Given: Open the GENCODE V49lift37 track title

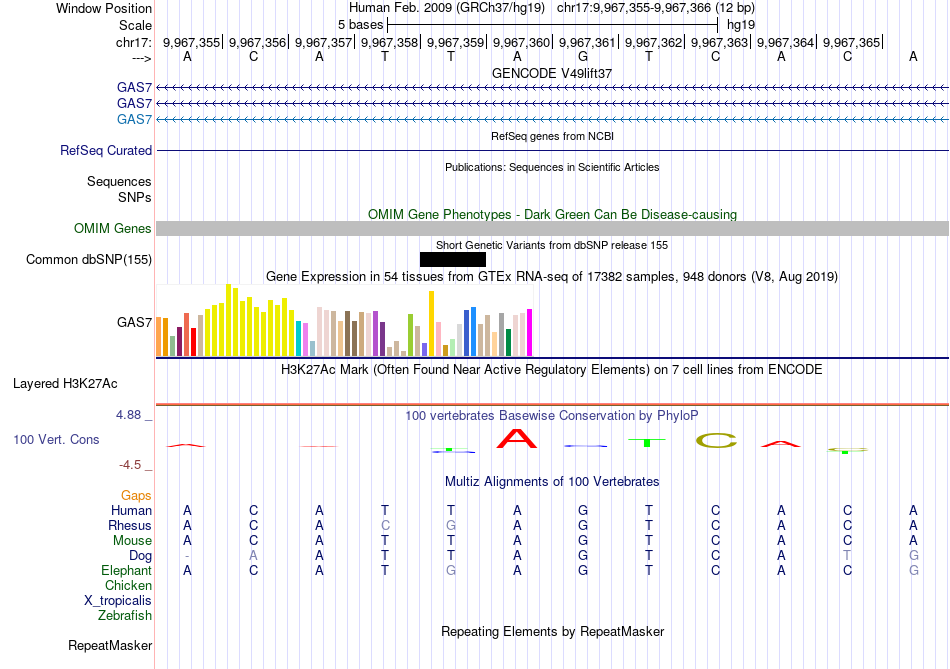Looking at the screenshot, I should [x=551, y=73].
